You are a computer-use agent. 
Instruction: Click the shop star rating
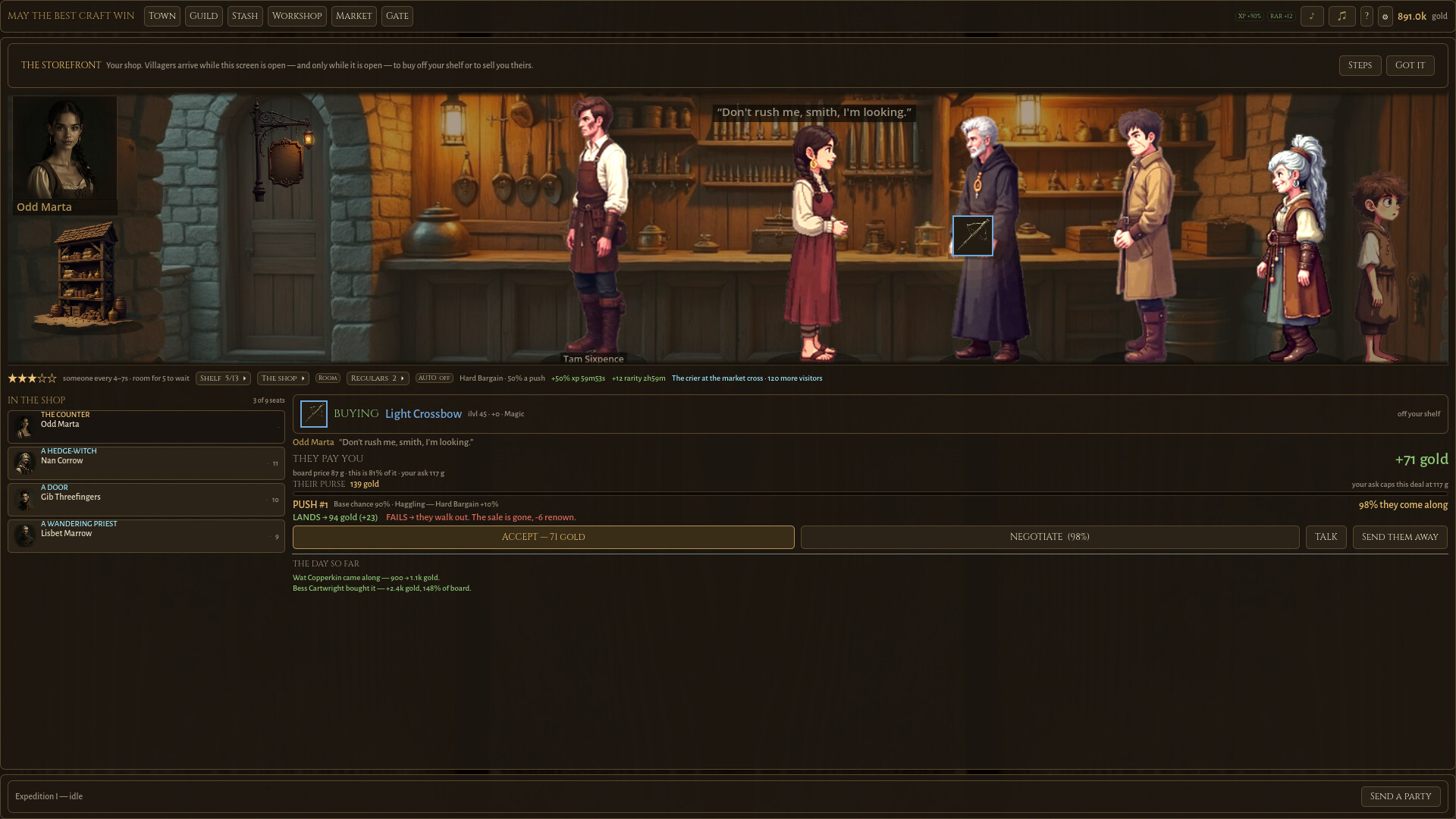point(32,378)
